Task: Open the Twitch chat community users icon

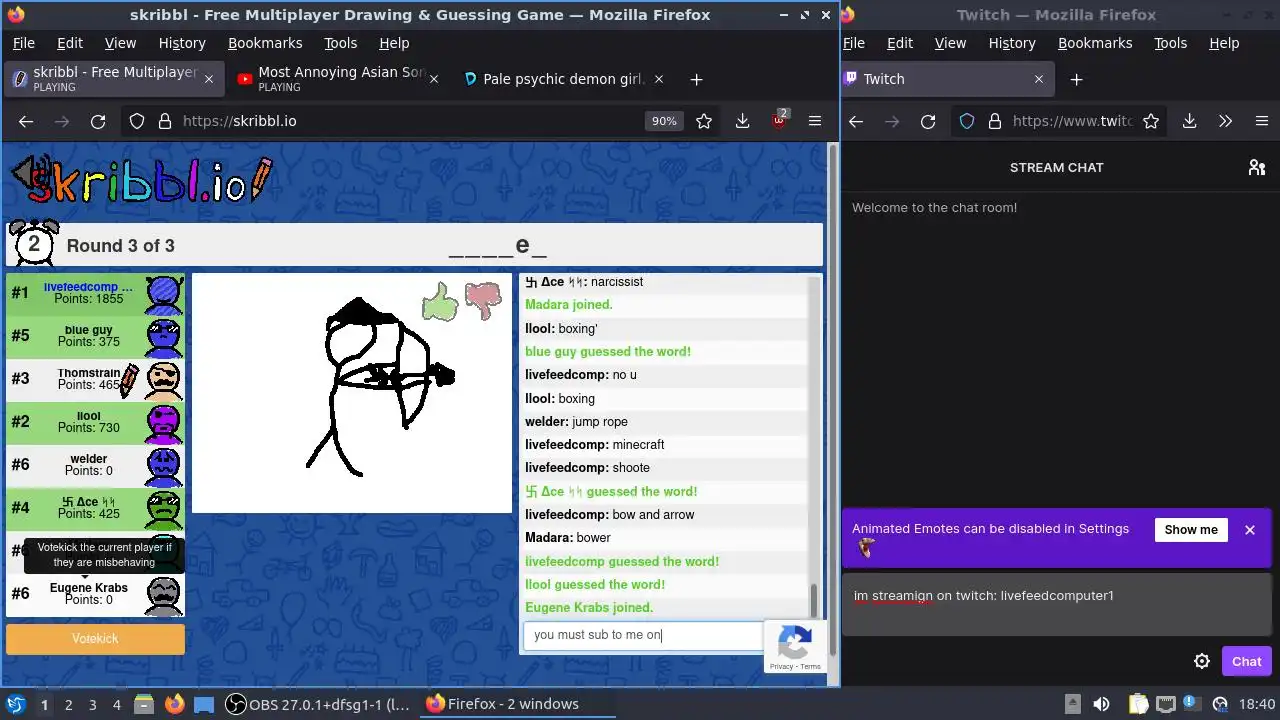Action: click(x=1257, y=167)
